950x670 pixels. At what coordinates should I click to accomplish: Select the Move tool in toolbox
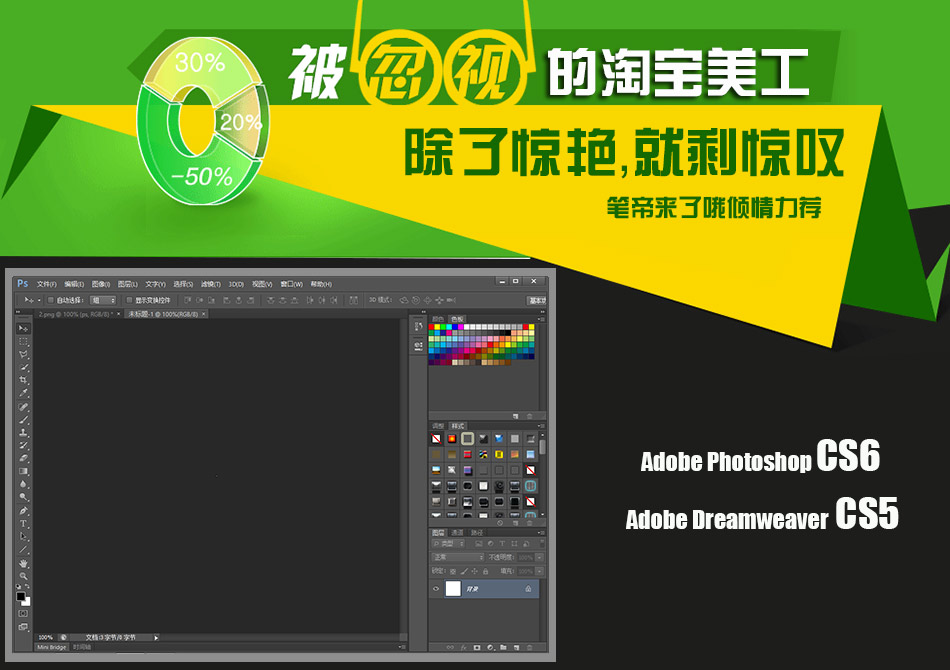(24, 328)
